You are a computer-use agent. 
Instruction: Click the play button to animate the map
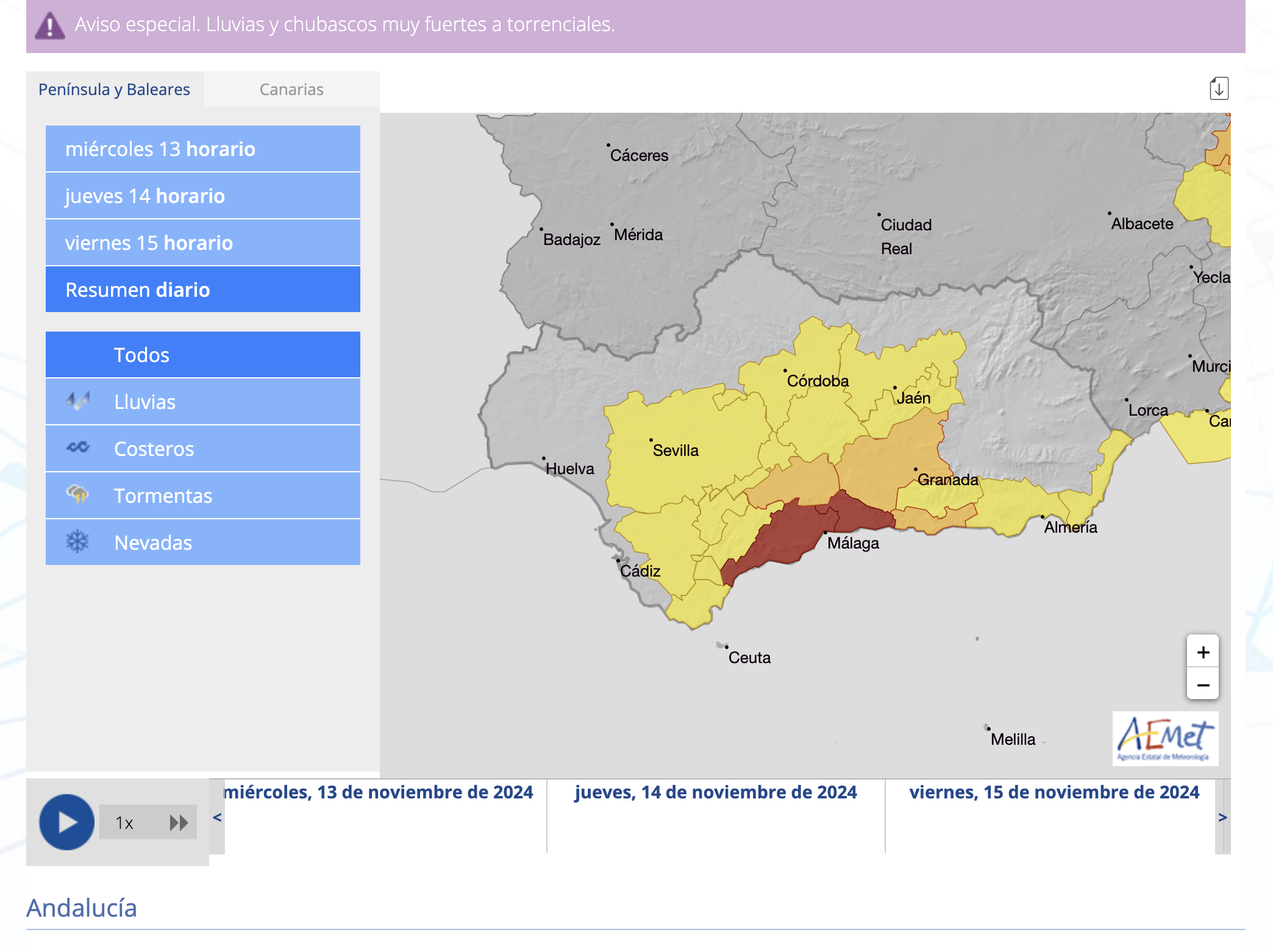66,822
